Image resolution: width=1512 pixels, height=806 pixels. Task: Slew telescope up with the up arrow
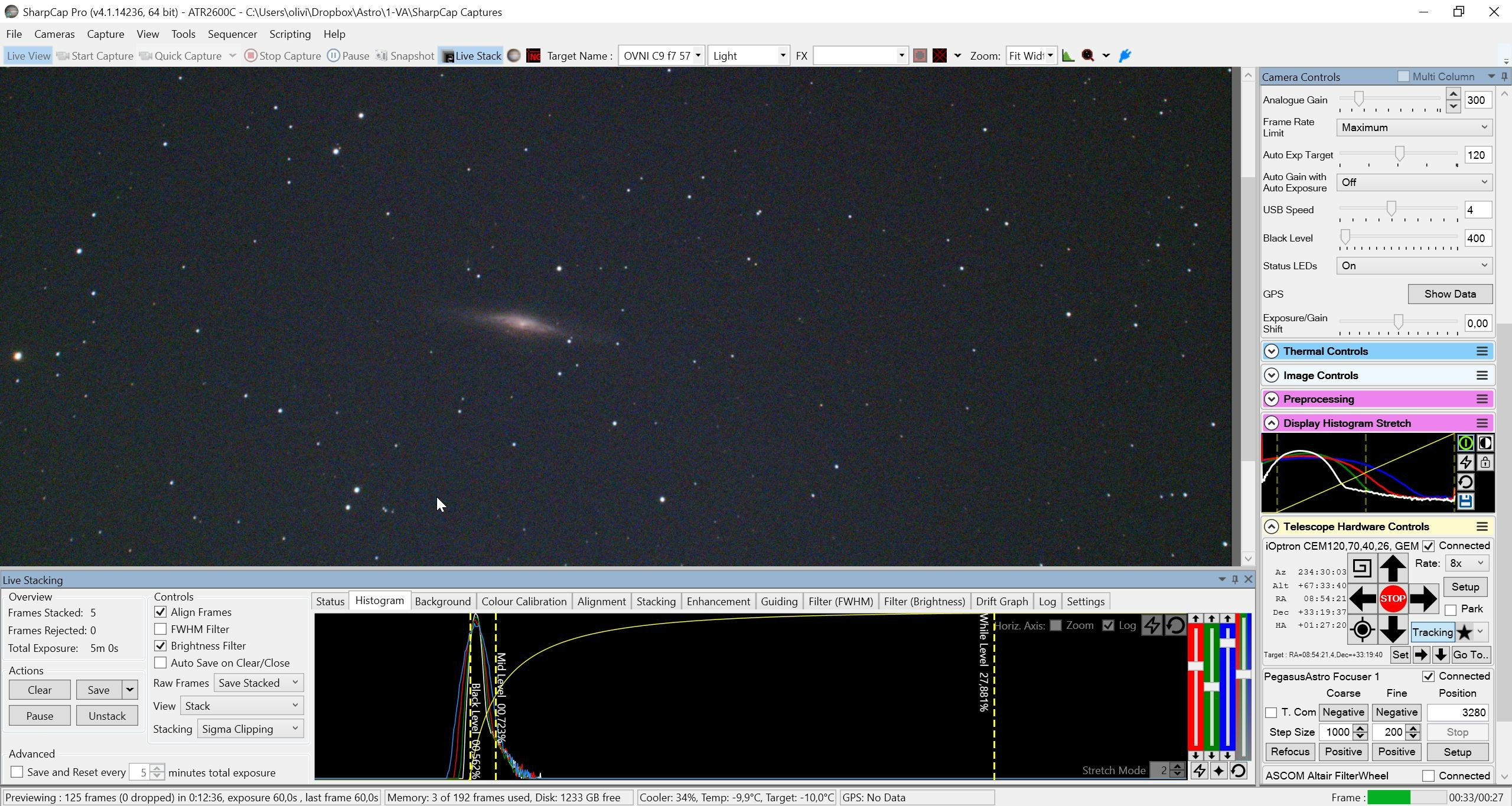(1392, 568)
